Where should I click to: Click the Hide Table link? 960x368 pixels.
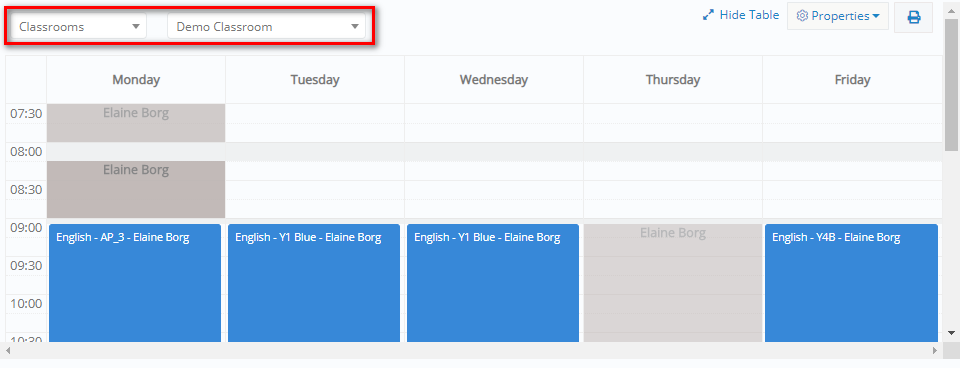pyautogui.click(x=749, y=15)
